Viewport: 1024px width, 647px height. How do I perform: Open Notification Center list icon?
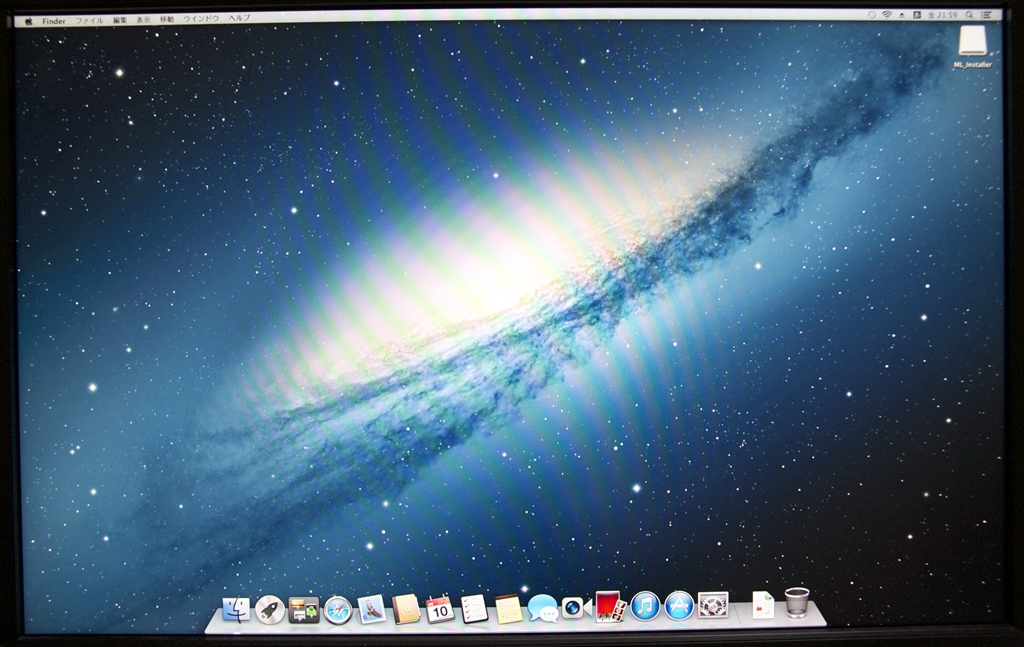pyautogui.click(x=986, y=15)
